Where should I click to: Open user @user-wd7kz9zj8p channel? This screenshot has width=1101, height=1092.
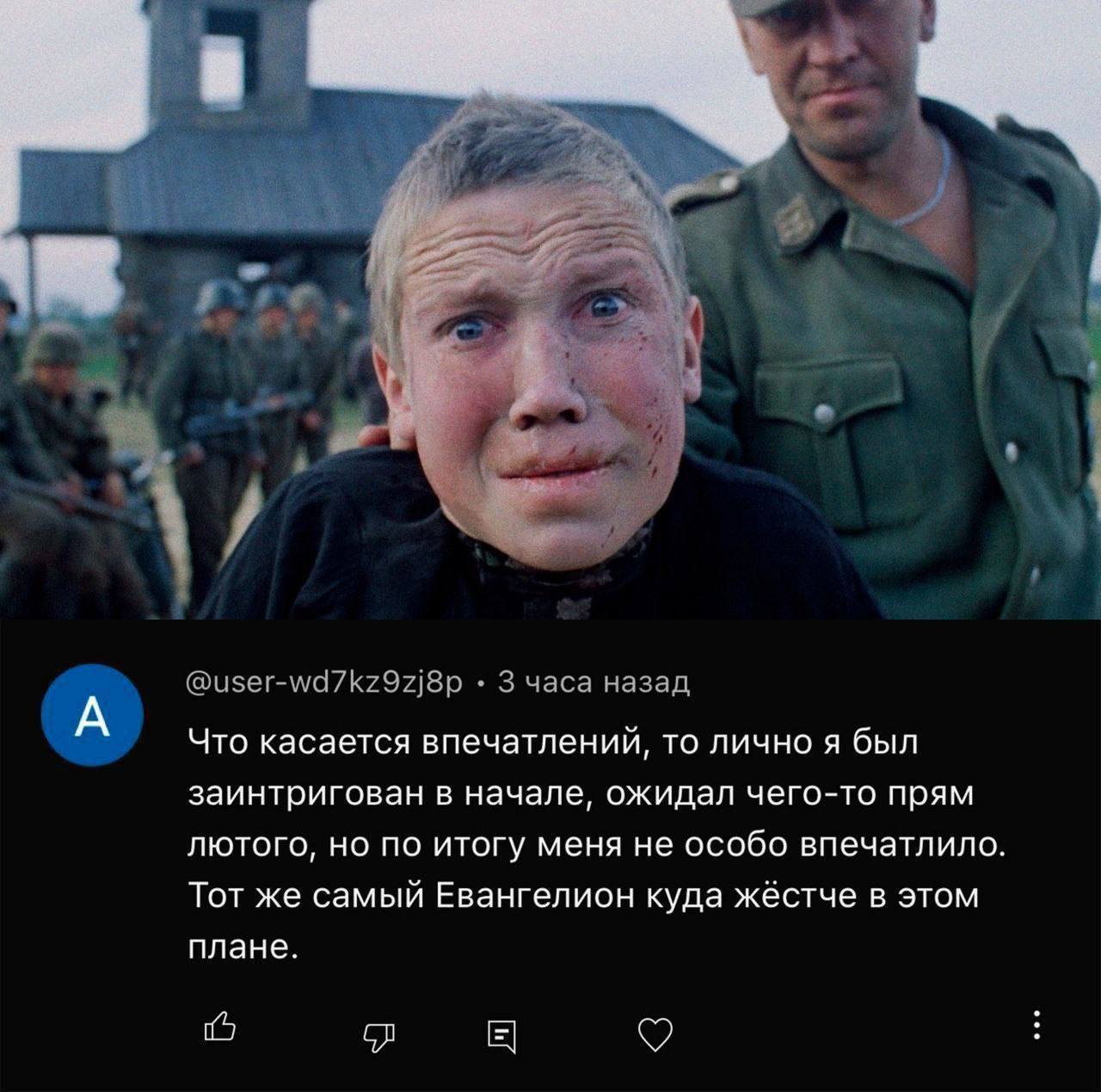point(325,682)
